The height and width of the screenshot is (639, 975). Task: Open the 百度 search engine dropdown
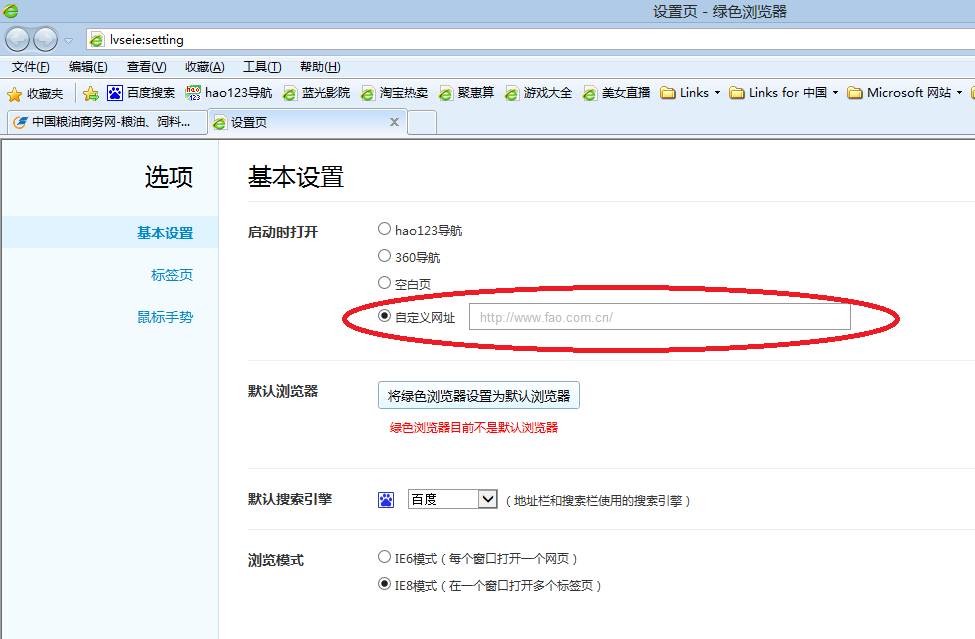coord(453,499)
